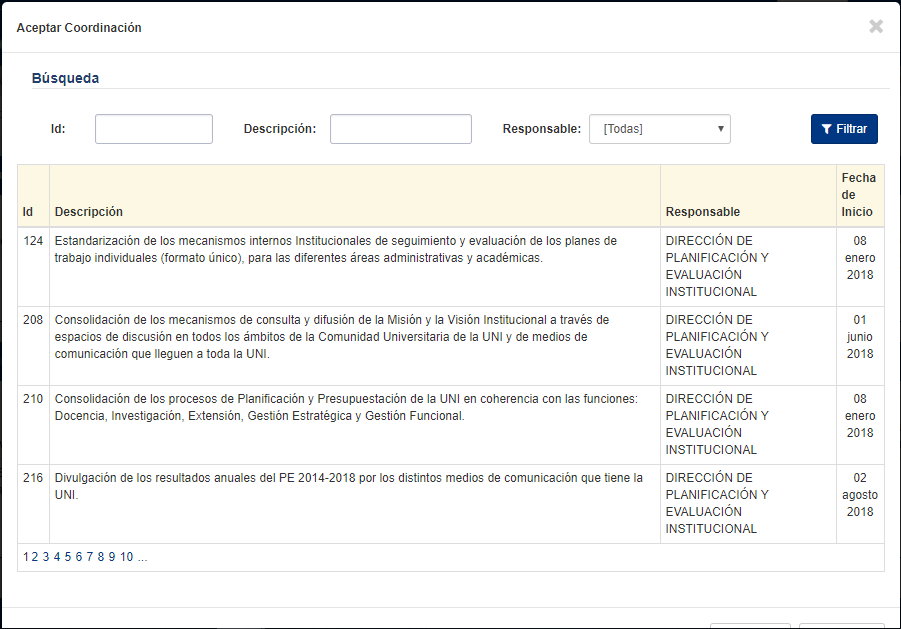Go to page 9

pyautogui.click(x=111, y=557)
